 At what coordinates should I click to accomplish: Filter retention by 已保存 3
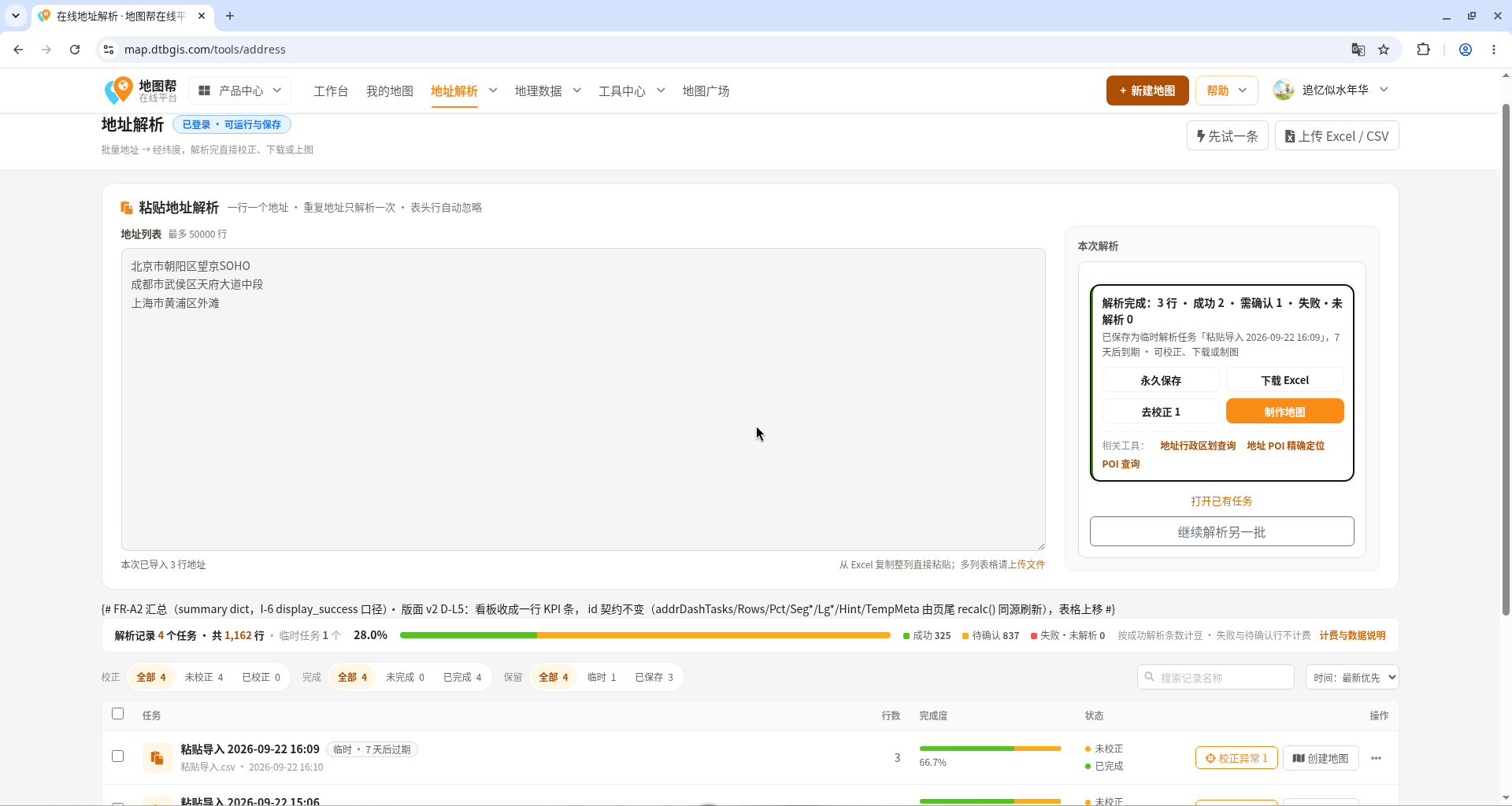(654, 677)
